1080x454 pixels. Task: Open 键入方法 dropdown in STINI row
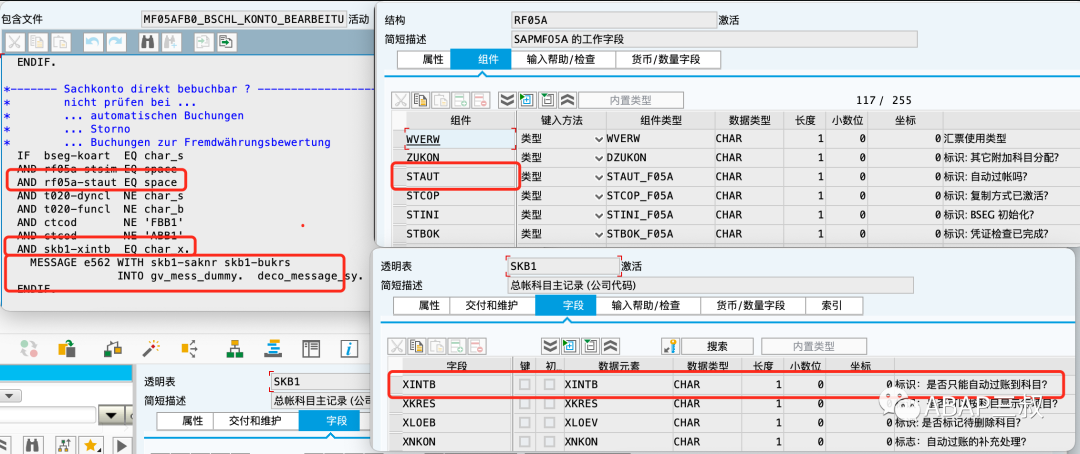[599, 215]
